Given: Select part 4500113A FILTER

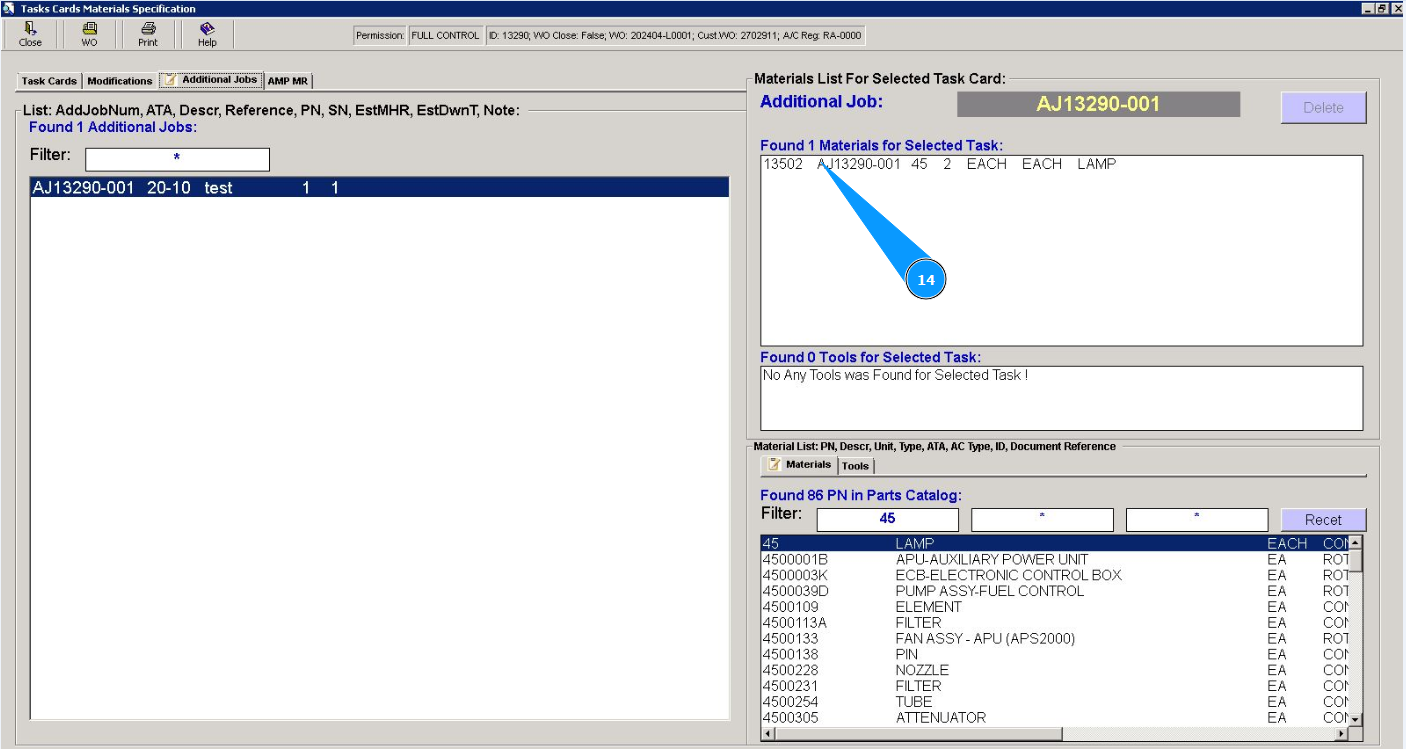Looking at the screenshot, I should (x=1055, y=623).
